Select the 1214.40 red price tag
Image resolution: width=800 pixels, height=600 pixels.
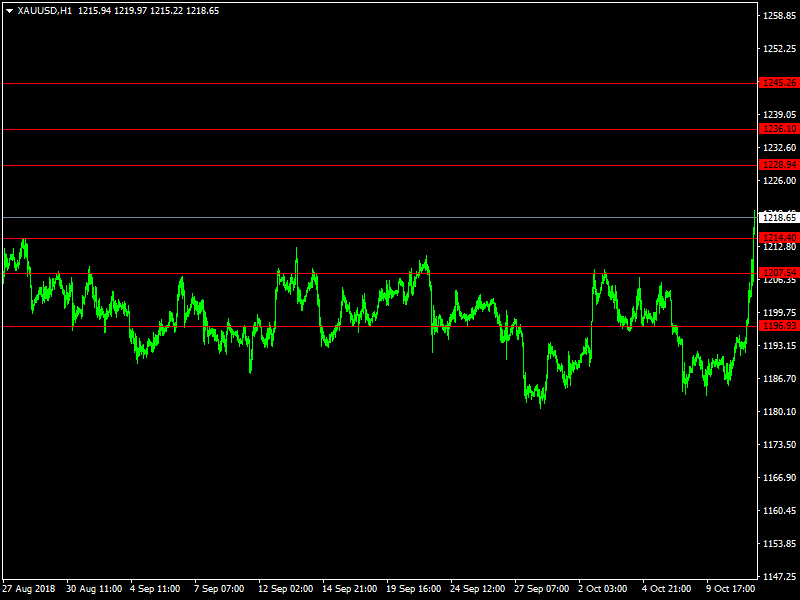(778, 237)
